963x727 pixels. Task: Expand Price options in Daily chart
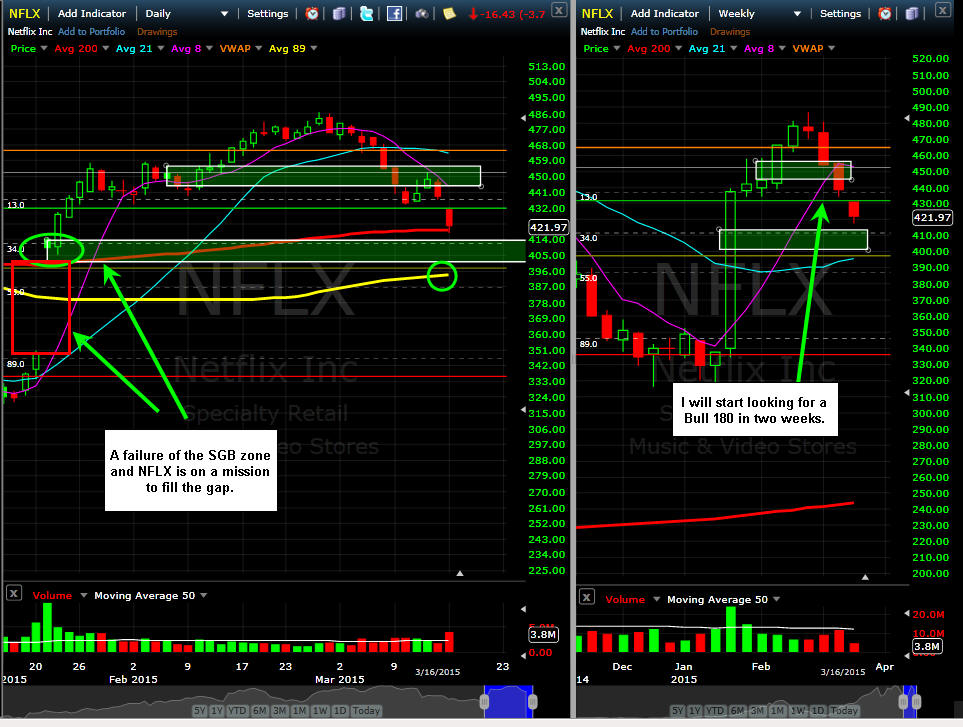tap(44, 49)
